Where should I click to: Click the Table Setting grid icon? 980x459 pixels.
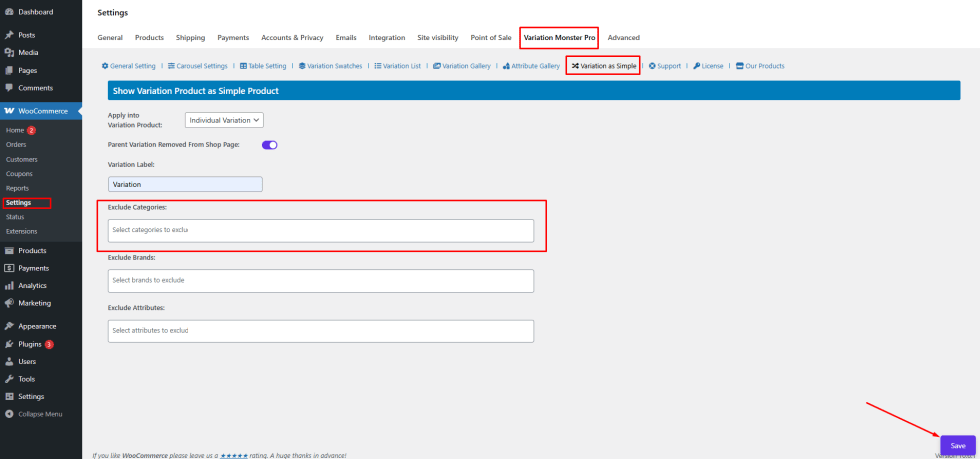[243, 66]
